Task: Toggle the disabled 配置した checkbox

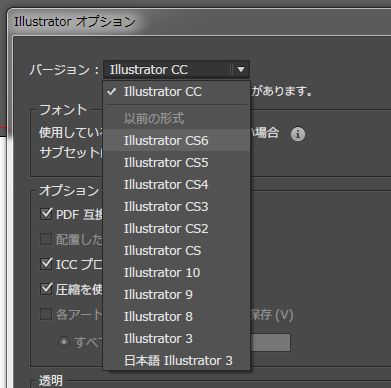Action: point(46,239)
